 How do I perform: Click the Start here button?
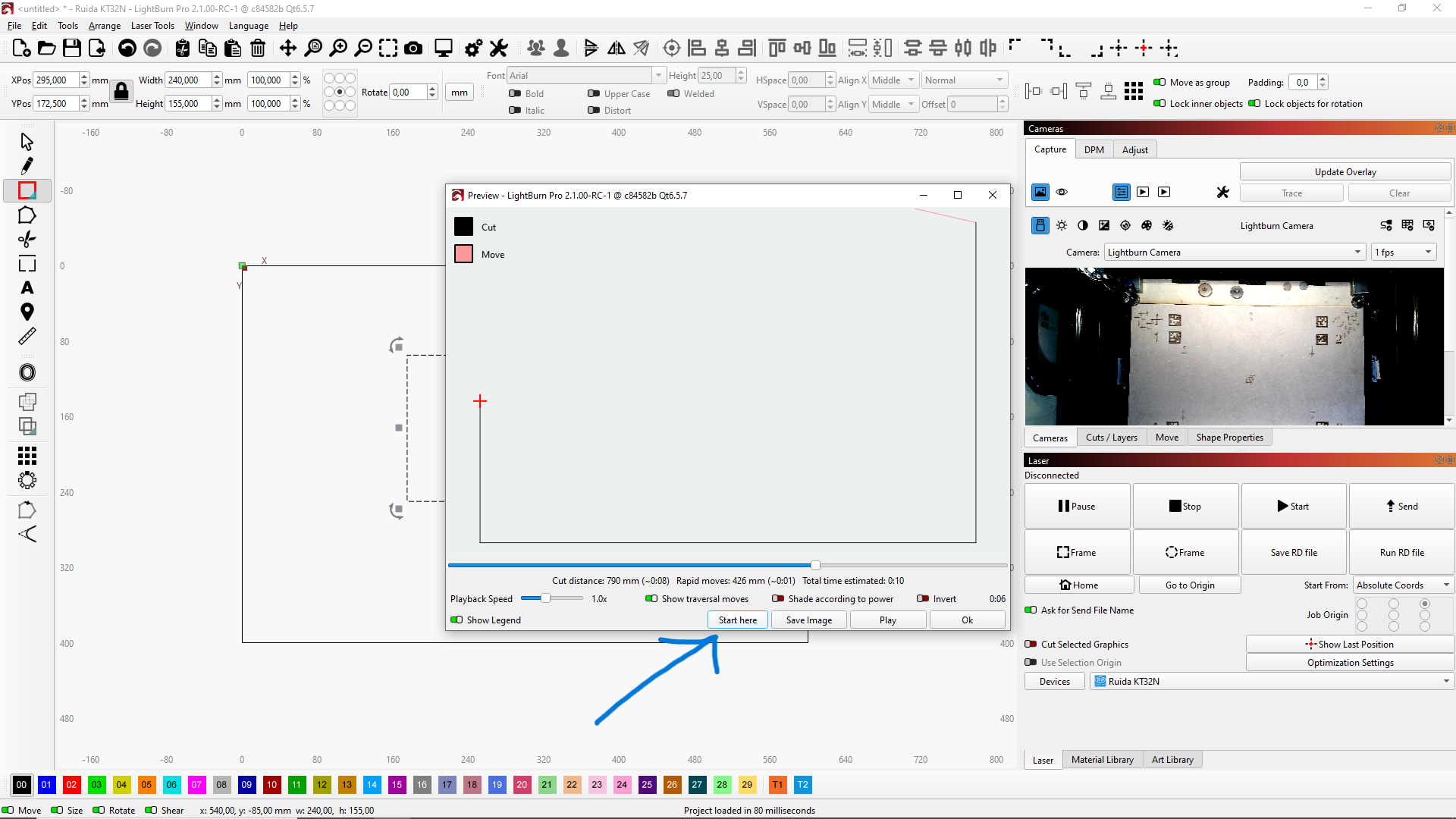point(737,620)
